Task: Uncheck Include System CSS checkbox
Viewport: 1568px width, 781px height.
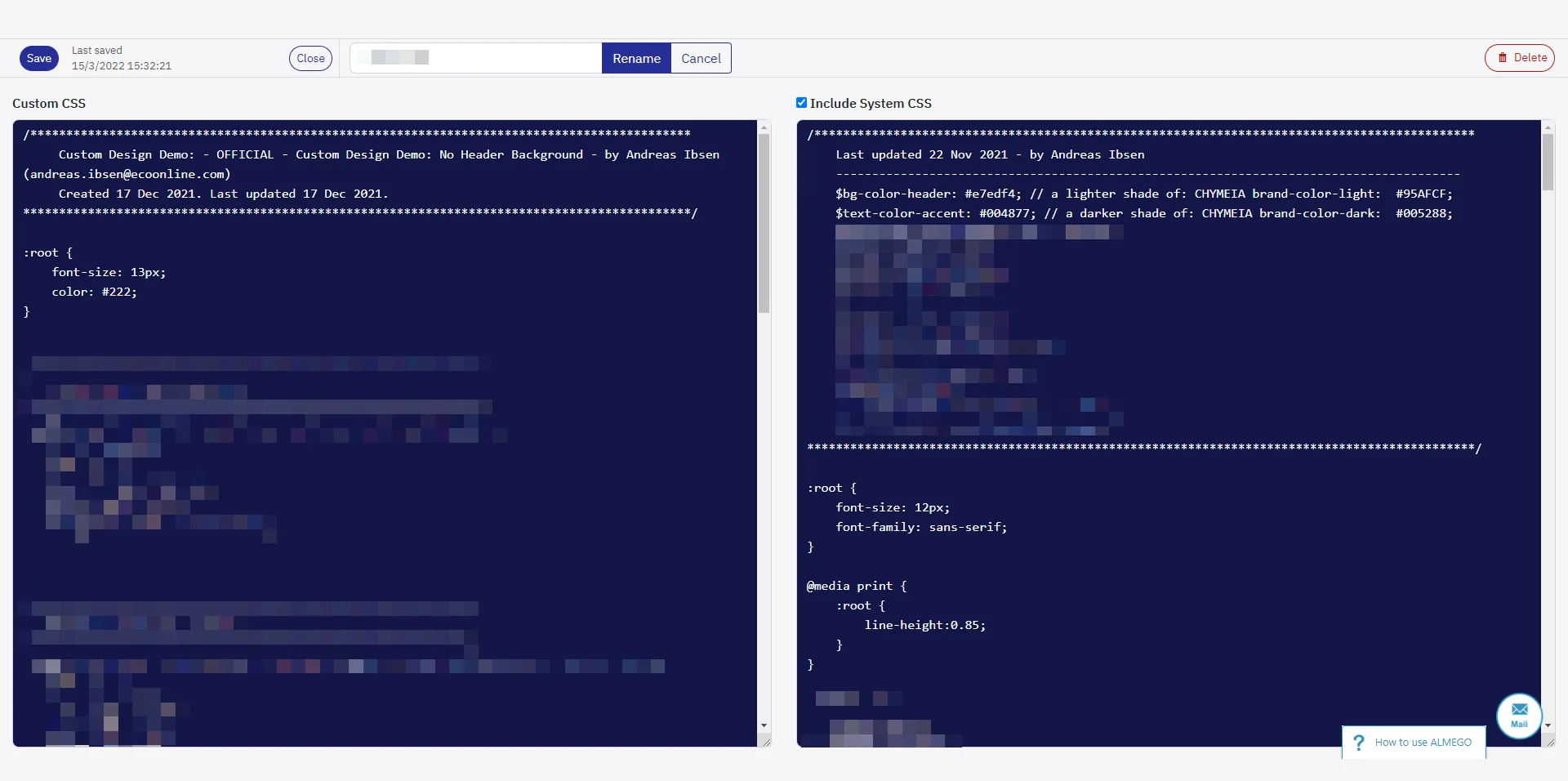Action: [x=801, y=103]
